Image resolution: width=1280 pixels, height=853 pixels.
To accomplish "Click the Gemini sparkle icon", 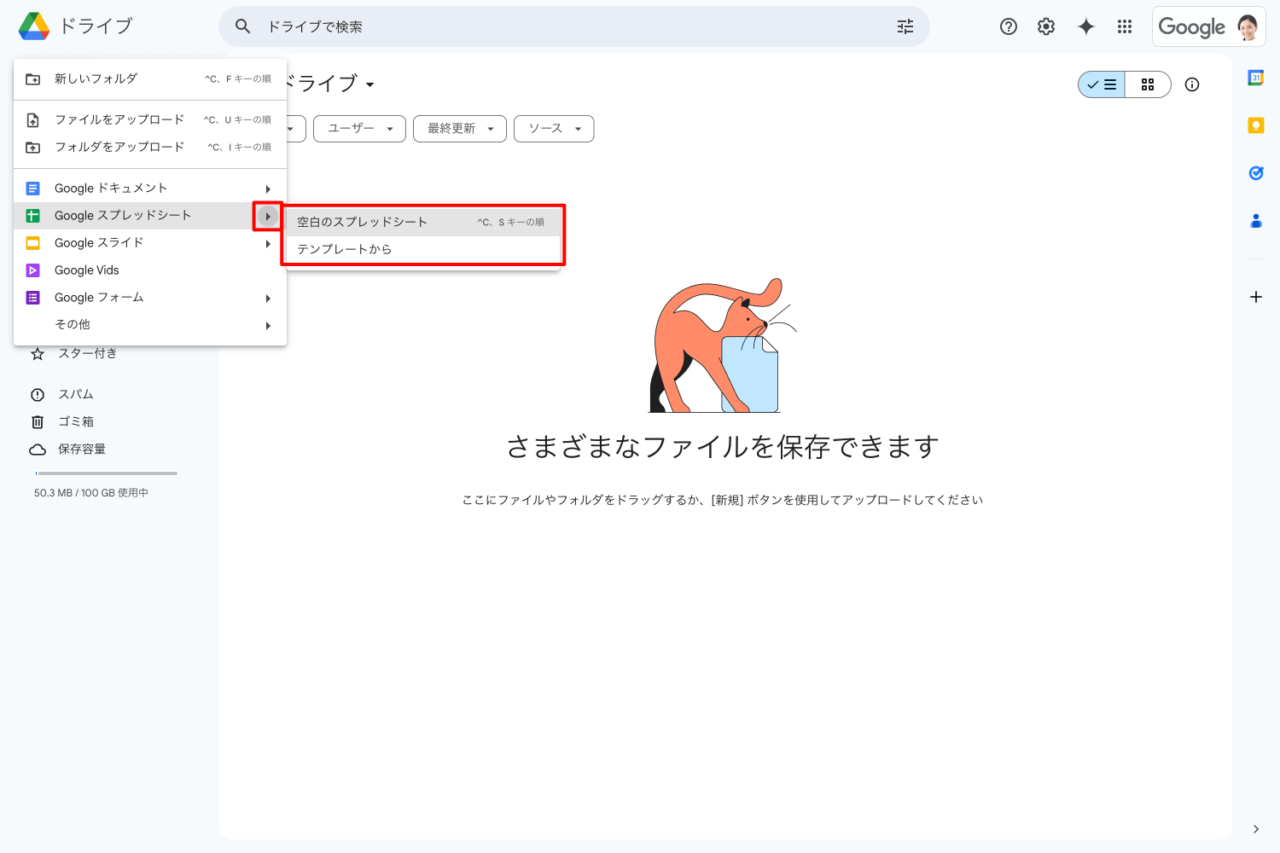I will [1086, 27].
